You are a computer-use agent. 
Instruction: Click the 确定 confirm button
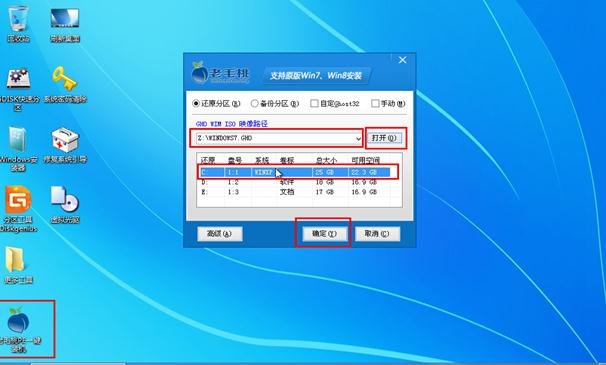click(324, 234)
